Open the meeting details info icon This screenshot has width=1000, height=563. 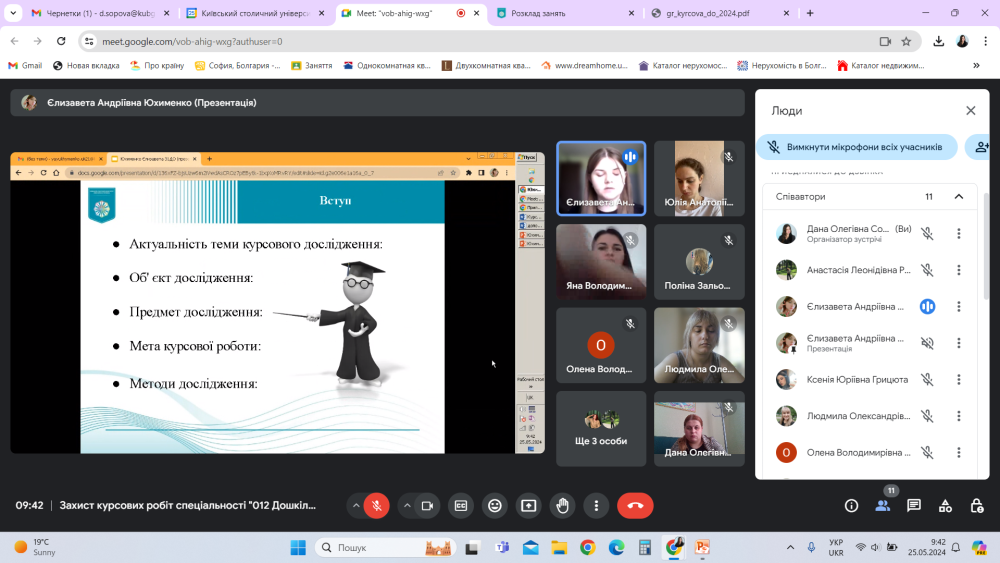tap(851, 506)
